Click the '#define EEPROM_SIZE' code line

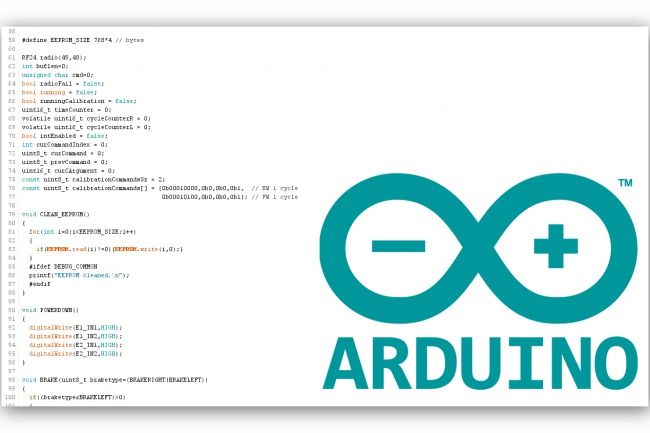point(83,40)
